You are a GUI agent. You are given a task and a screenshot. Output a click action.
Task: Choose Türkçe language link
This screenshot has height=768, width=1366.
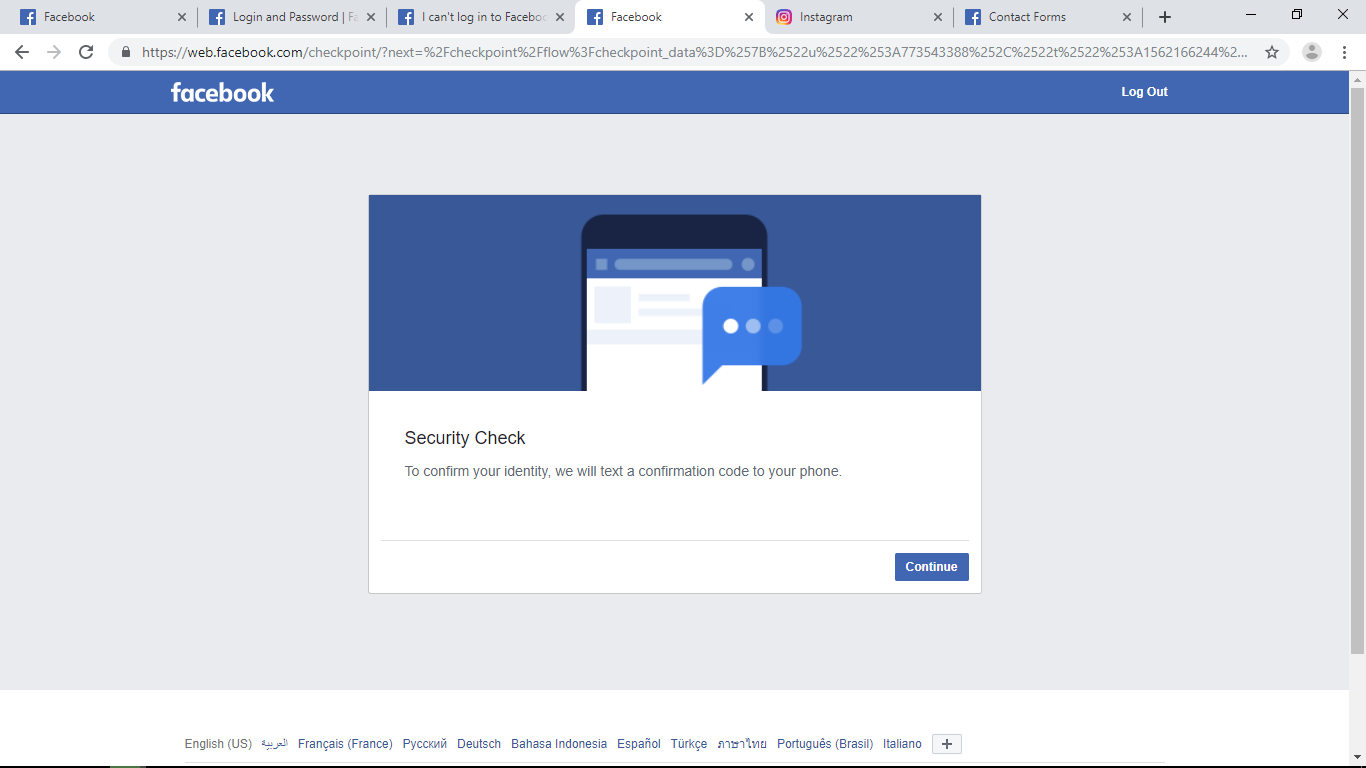tap(689, 744)
